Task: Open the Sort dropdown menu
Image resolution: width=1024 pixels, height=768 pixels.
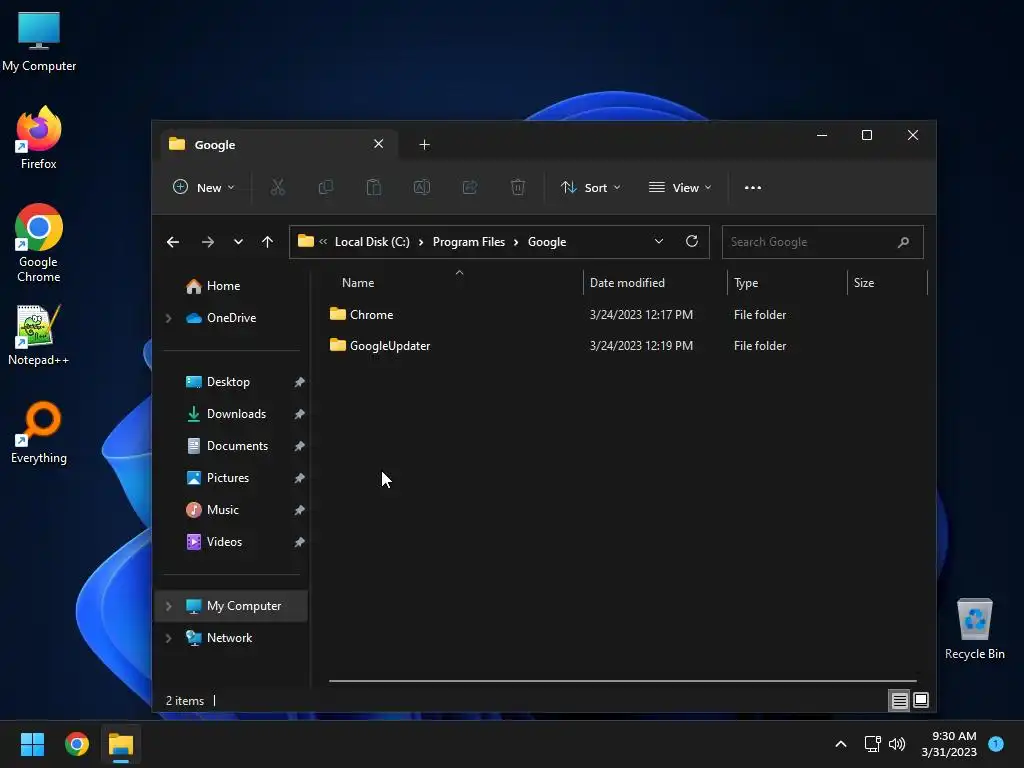Action: click(x=590, y=187)
